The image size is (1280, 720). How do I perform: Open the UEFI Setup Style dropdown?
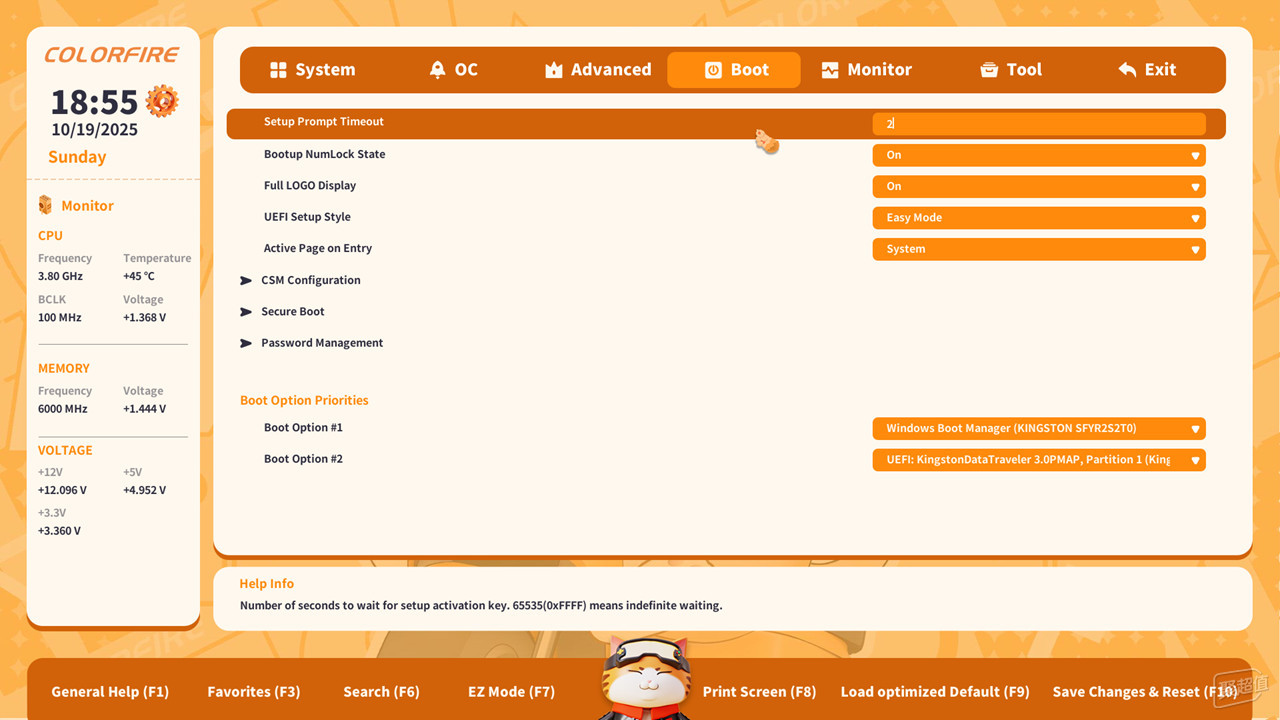[1038, 218]
